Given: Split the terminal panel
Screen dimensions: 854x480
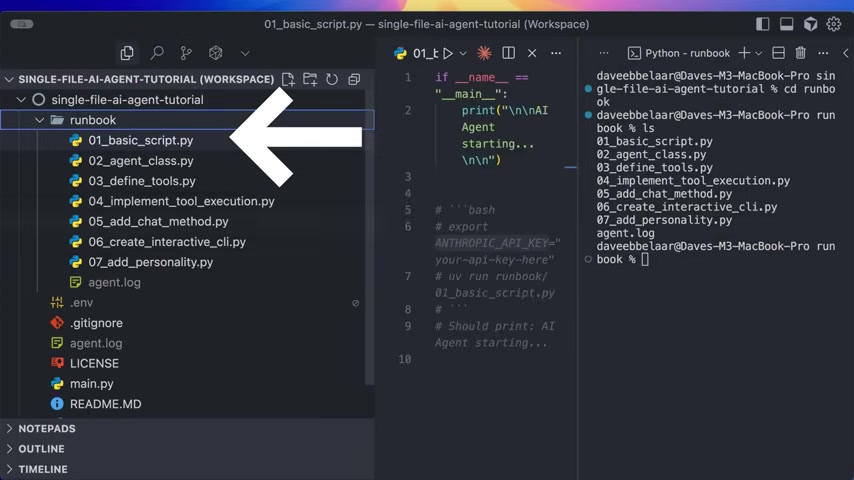Looking at the screenshot, I should coord(778,53).
